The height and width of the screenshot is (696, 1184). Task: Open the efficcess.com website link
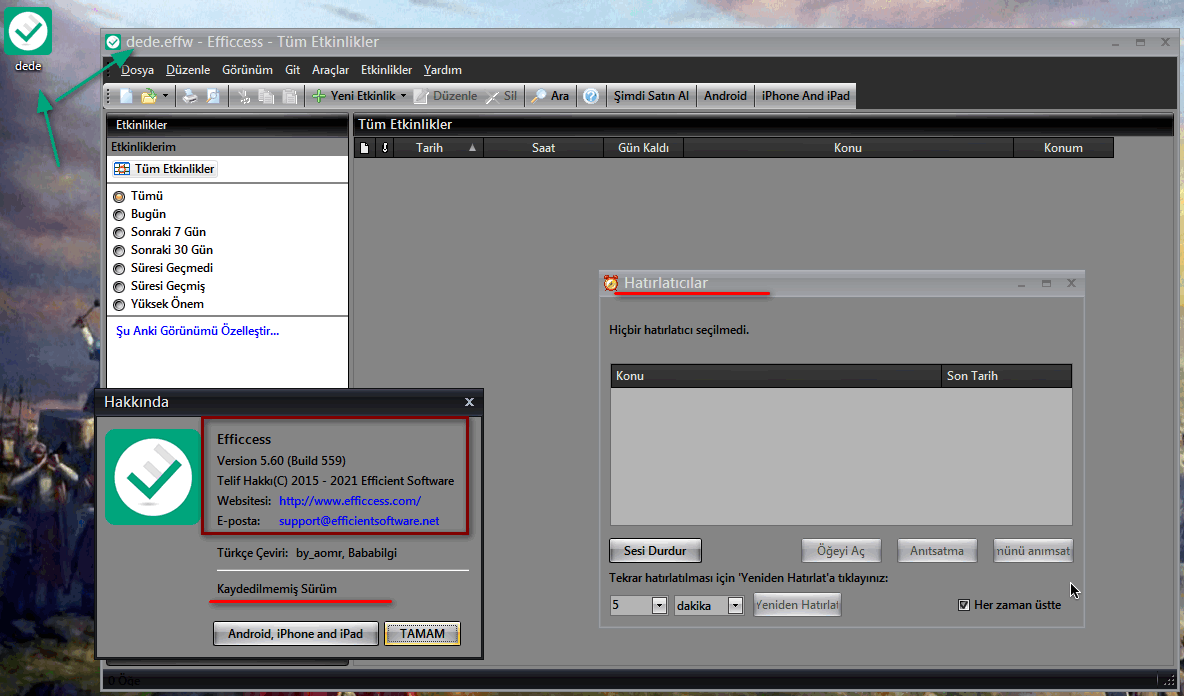click(350, 501)
